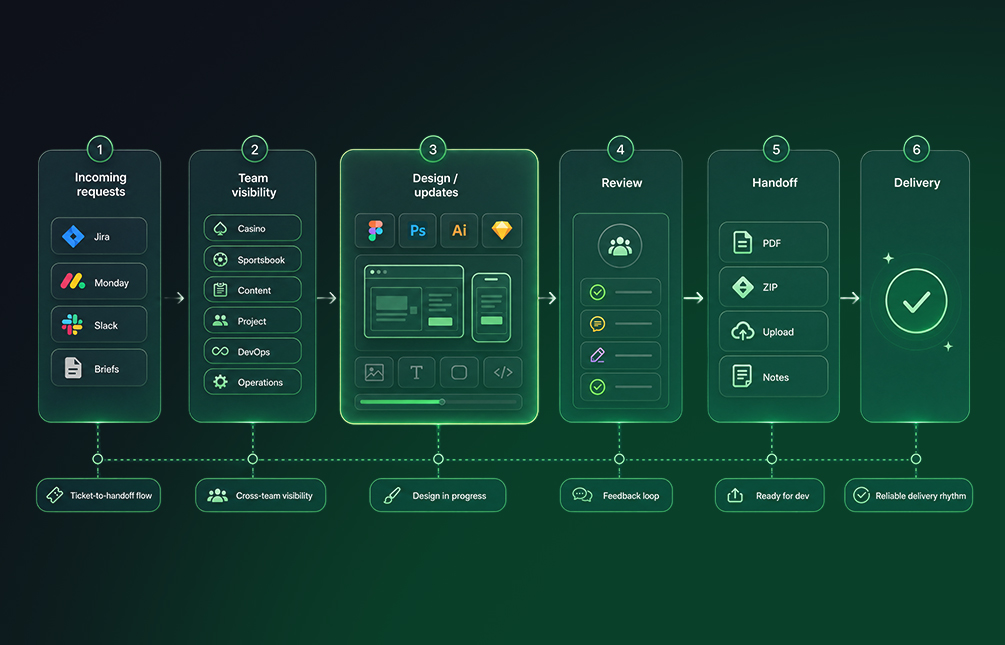The height and width of the screenshot is (645, 1005).
Task: Click the purple pencil edit icon
Action: (597, 355)
